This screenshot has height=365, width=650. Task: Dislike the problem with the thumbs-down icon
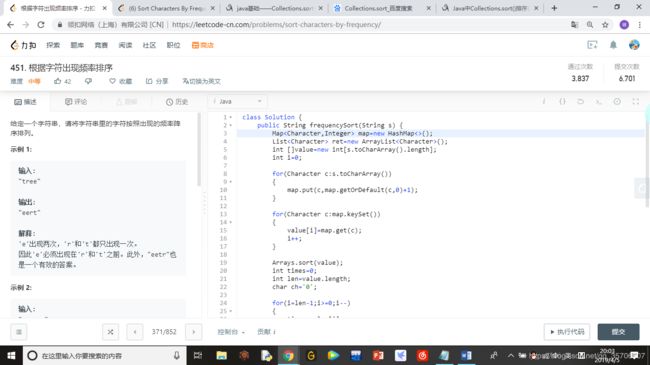88,81
